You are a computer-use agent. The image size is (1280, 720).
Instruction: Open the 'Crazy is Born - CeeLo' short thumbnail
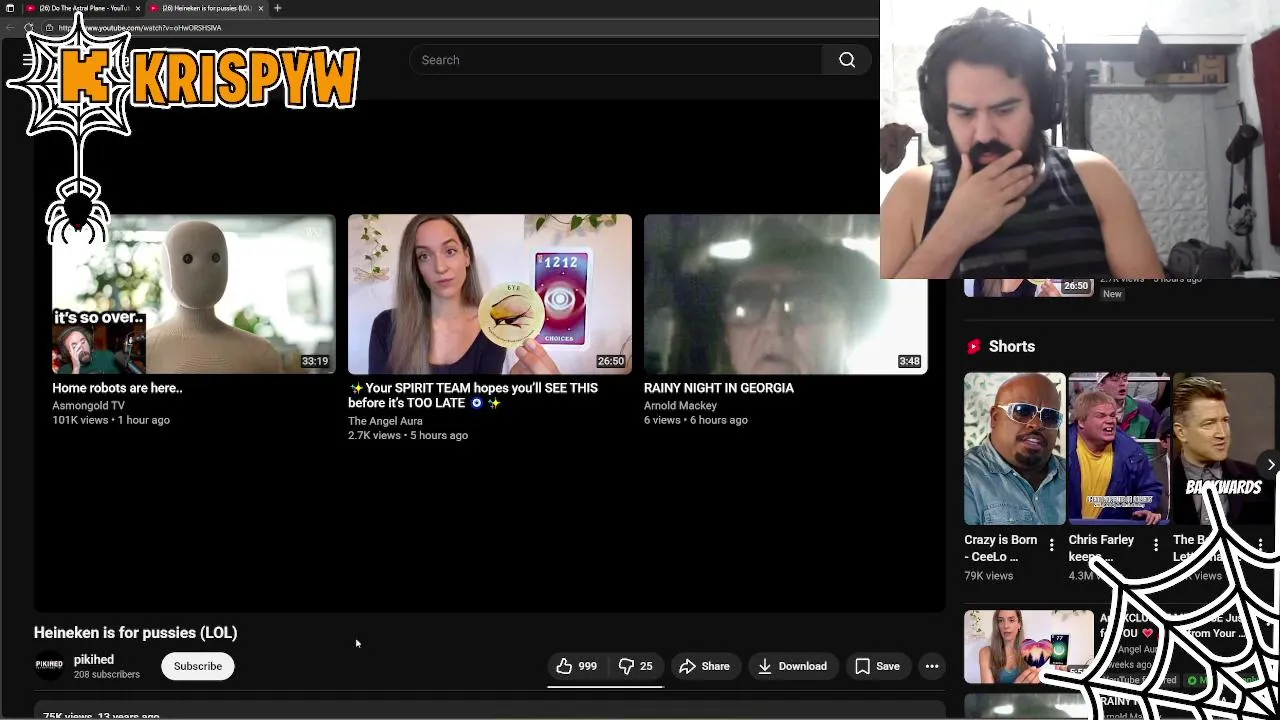pos(1014,448)
